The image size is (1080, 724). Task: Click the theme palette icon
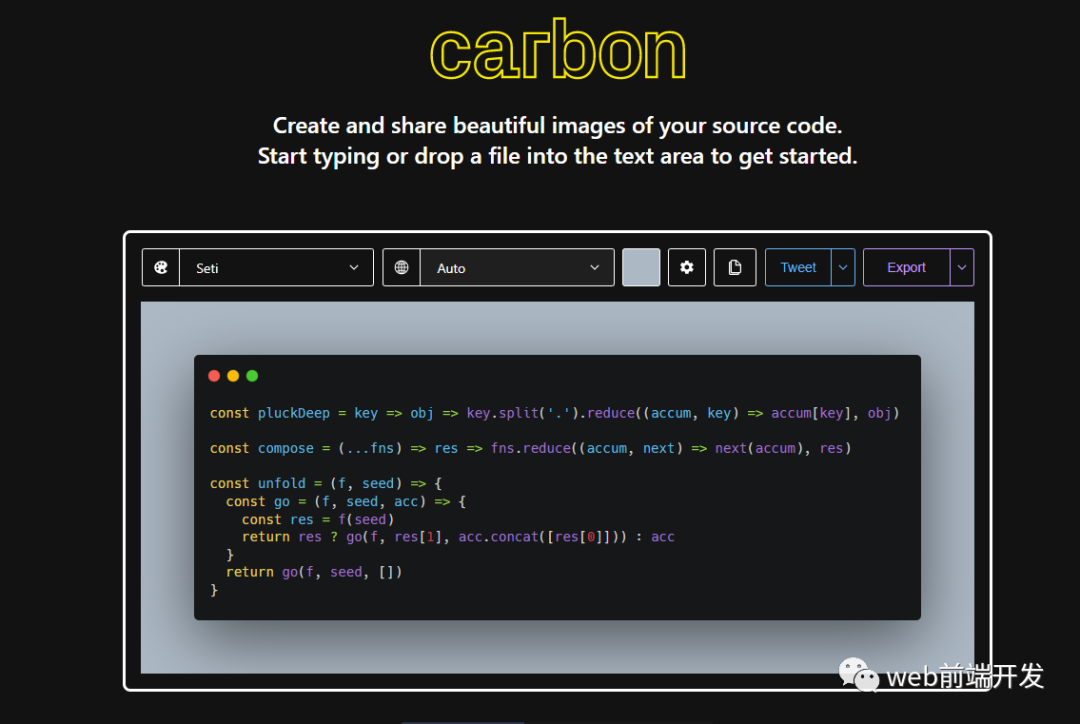160,267
